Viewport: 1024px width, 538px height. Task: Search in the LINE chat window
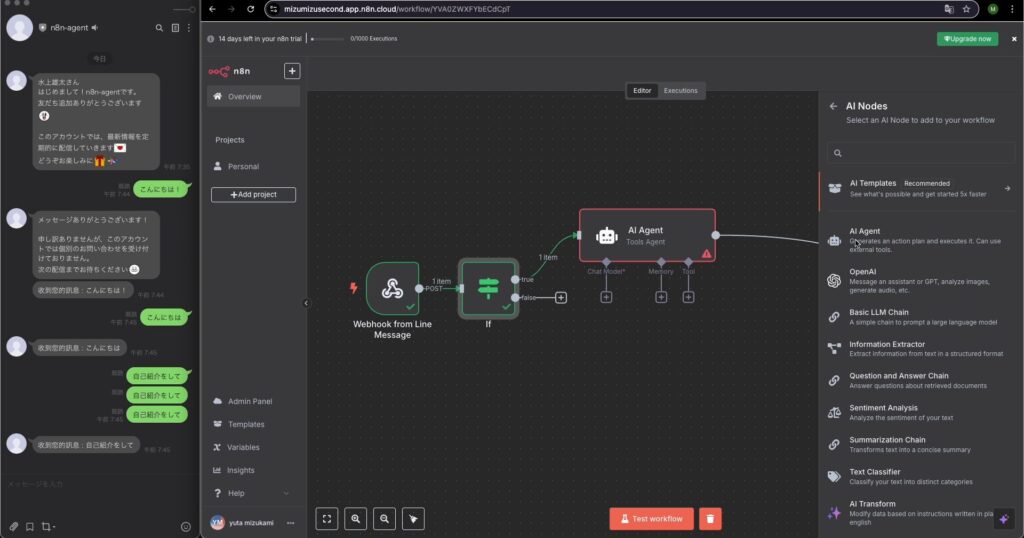point(159,28)
